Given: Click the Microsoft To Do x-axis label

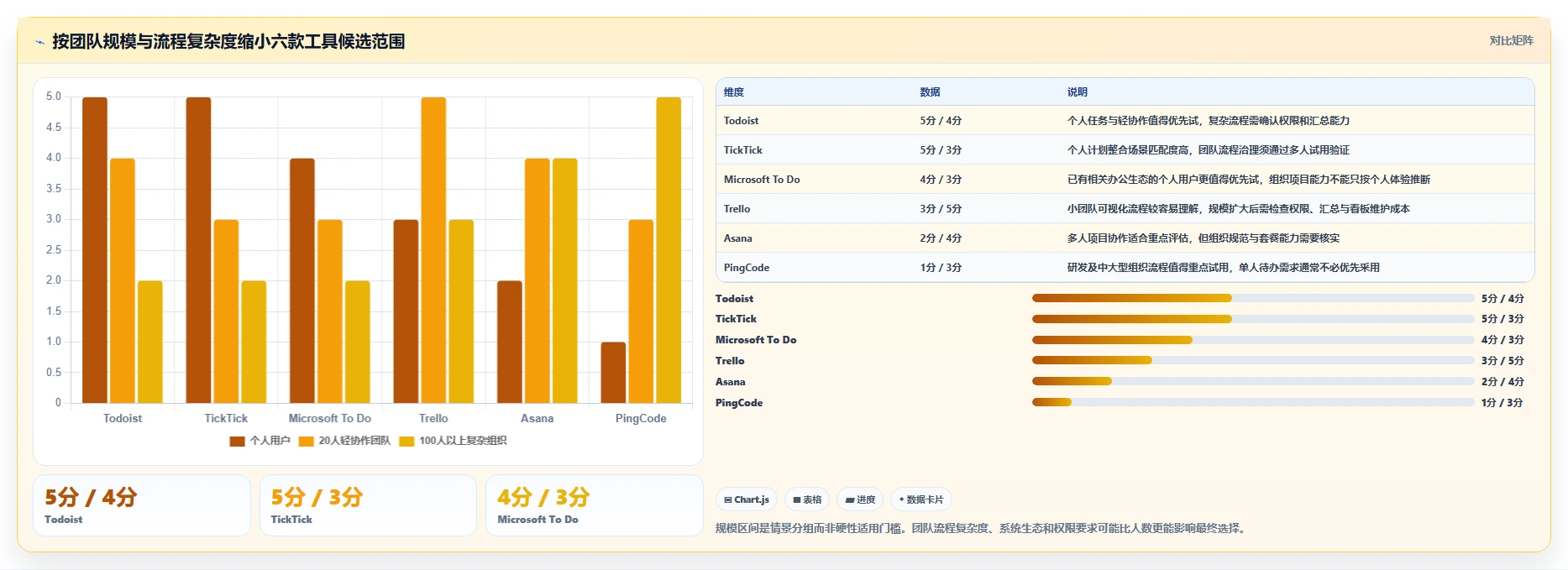Looking at the screenshot, I should click(x=330, y=418).
